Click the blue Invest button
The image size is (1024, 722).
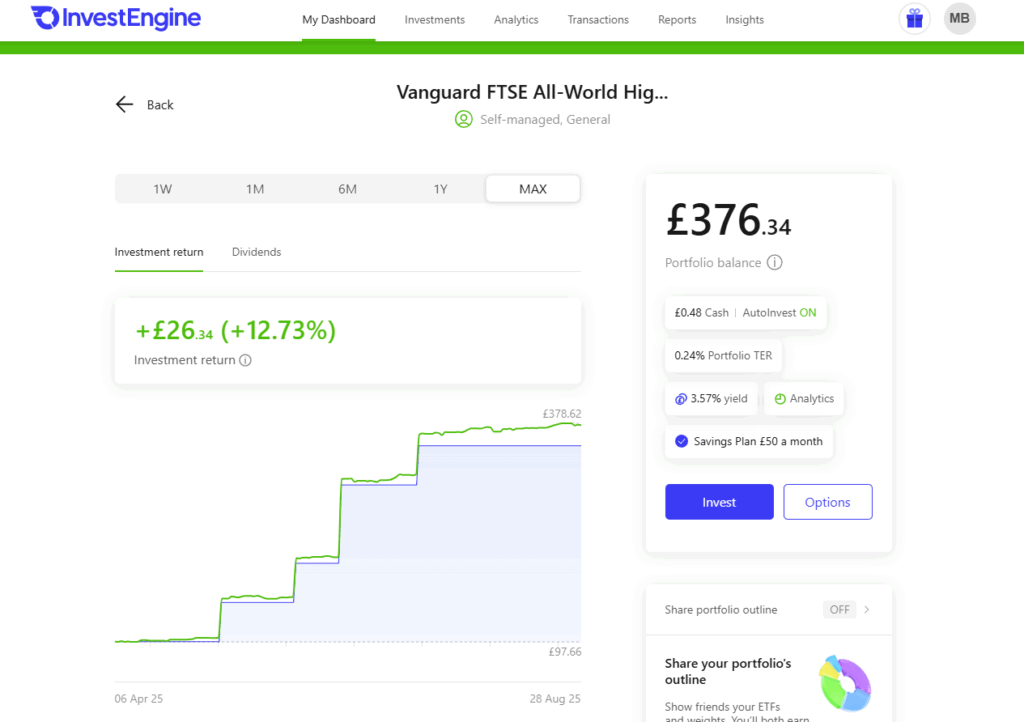[x=719, y=502]
